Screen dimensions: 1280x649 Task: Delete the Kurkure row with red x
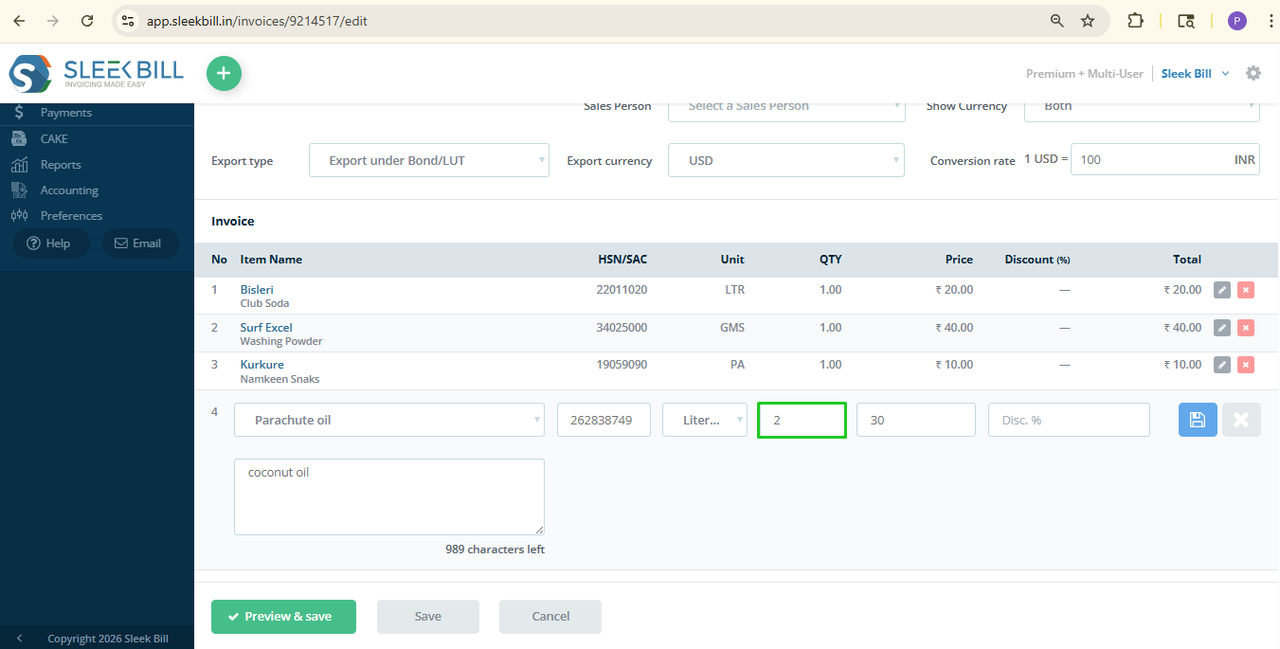click(x=1245, y=365)
